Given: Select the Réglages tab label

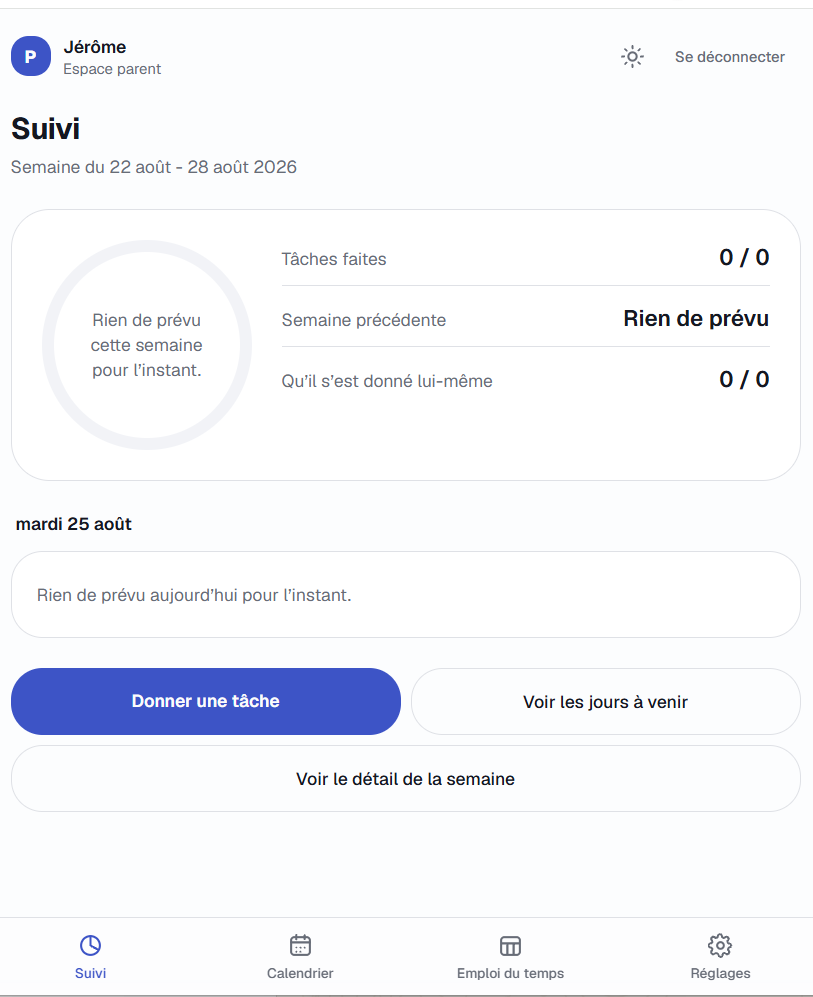Looking at the screenshot, I should click(720, 973).
